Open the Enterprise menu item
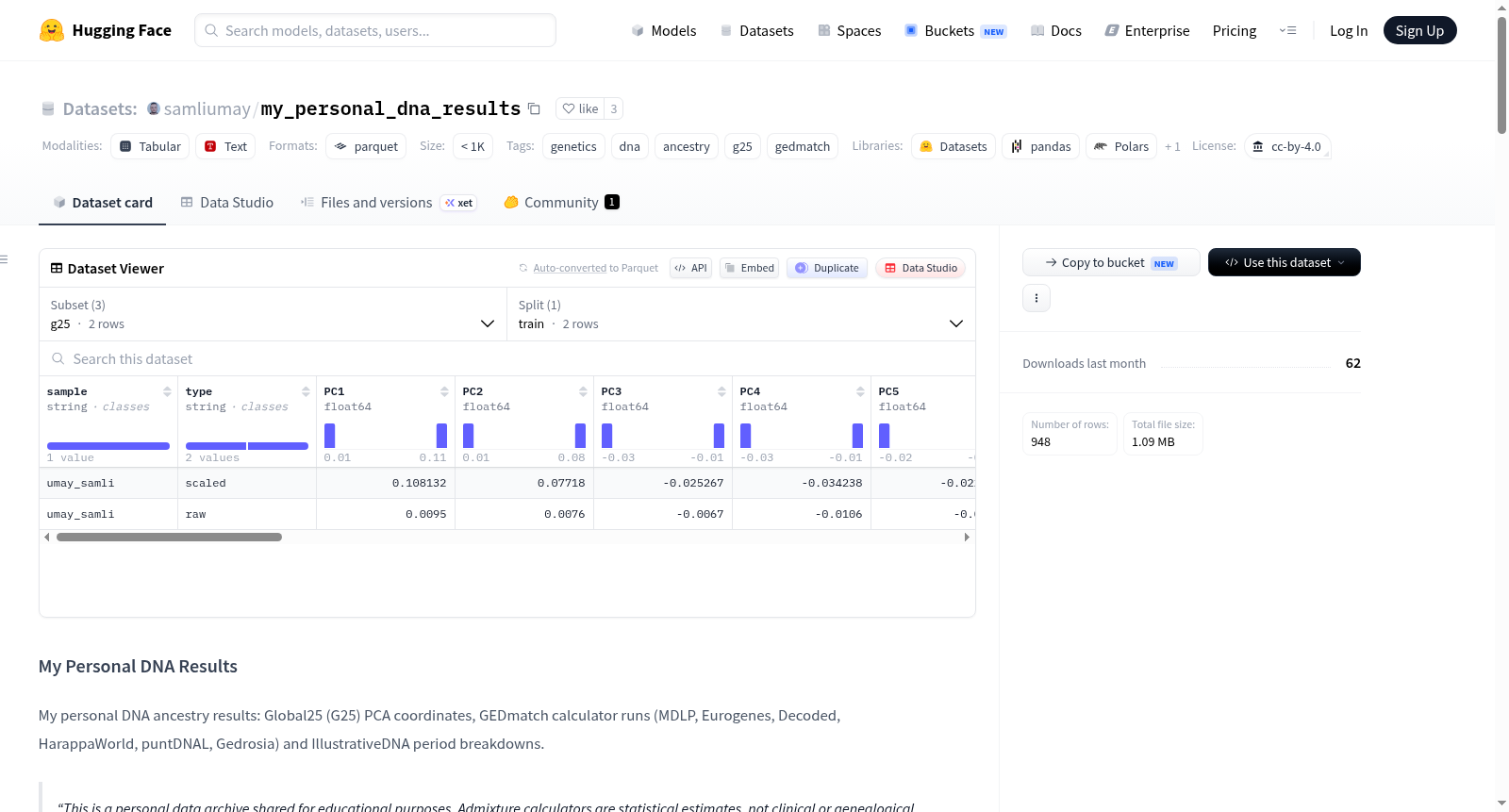 [x=1148, y=30]
